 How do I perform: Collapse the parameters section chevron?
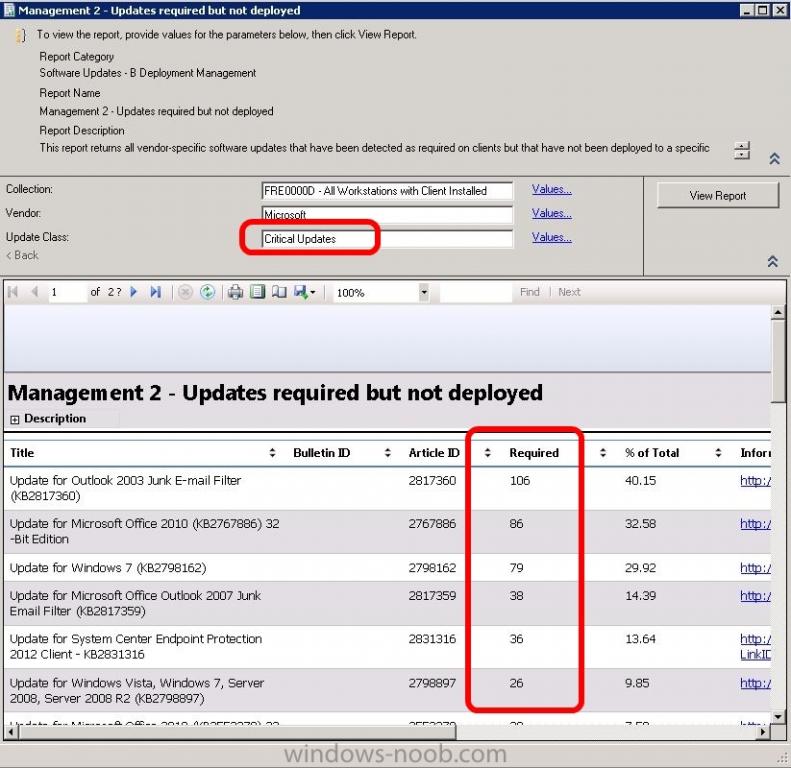(772, 261)
